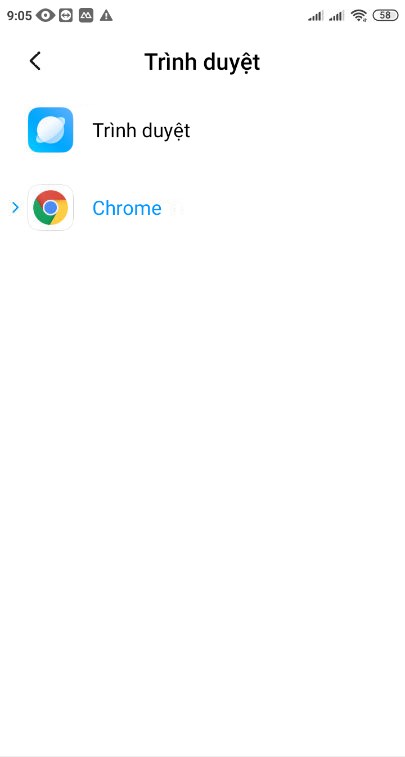Tap the Chrome logo icon

click(50, 208)
